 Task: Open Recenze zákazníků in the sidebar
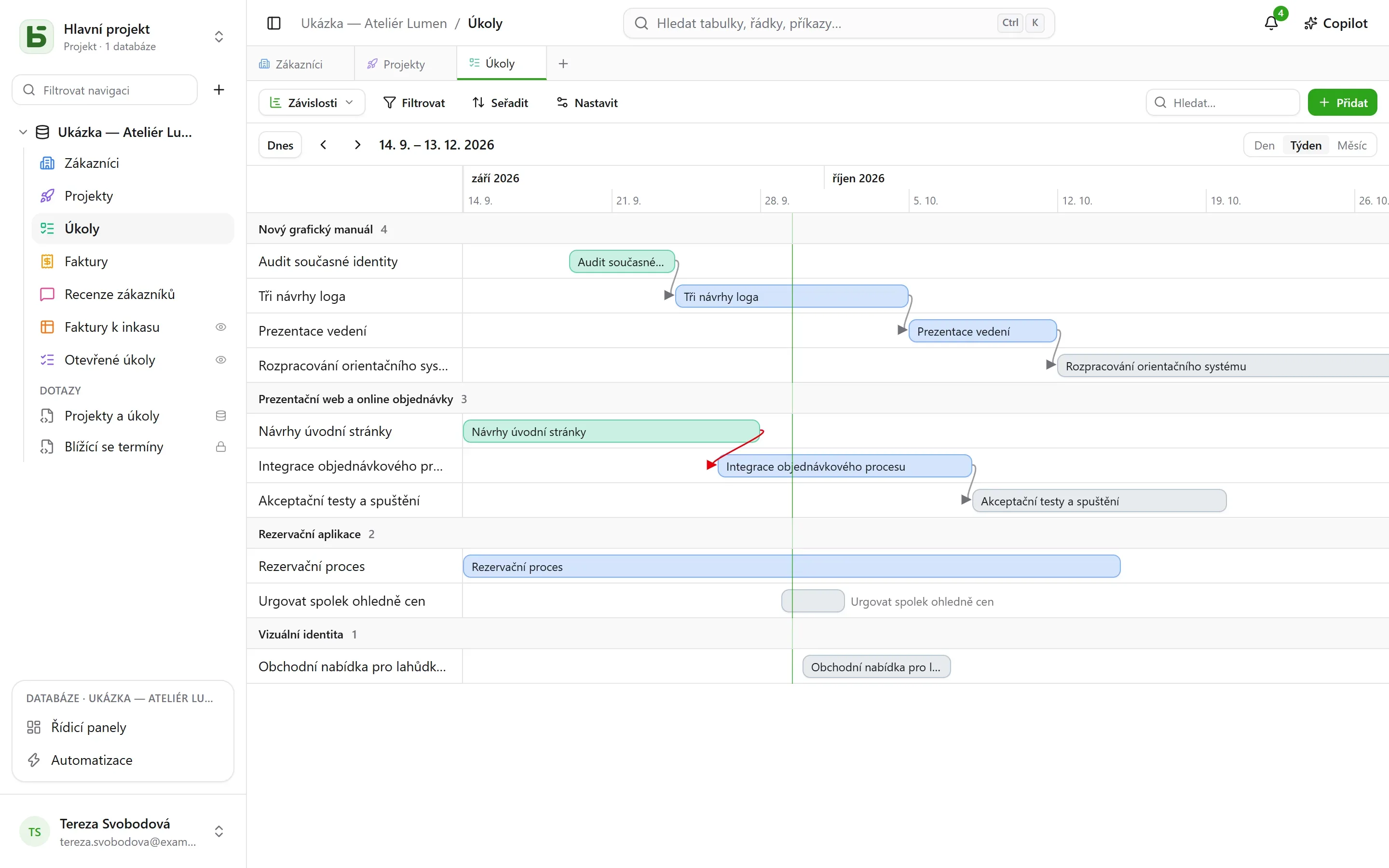[133, 295]
